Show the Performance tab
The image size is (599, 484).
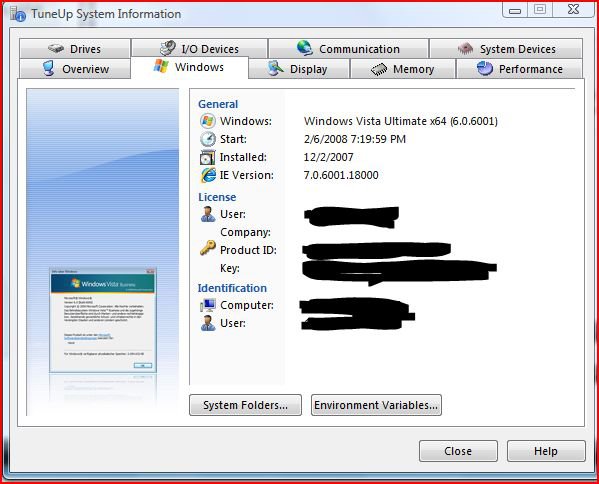(519, 69)
